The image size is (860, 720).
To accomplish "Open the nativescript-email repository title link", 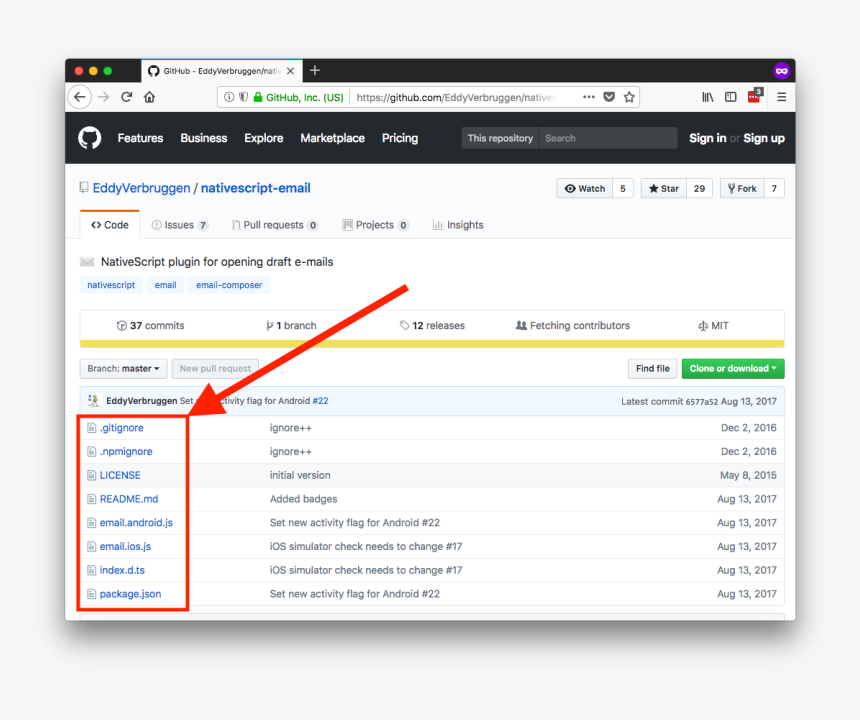I will [x=256, y=188].
